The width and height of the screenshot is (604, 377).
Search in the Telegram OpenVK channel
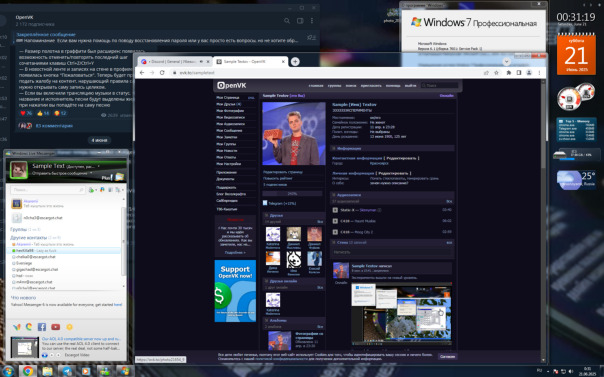click(287, 21)
